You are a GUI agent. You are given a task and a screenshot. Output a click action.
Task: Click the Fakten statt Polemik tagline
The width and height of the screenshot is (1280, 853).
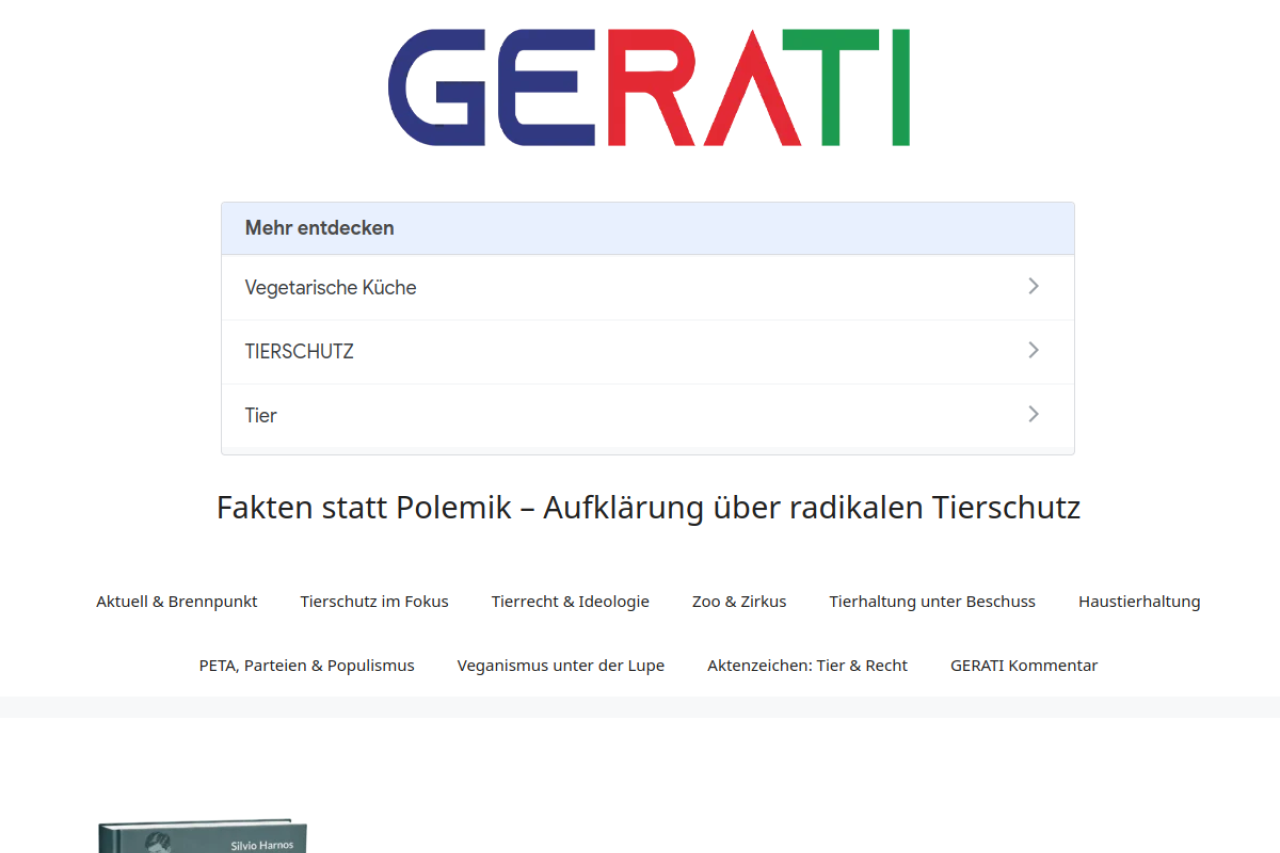point(649,508)
